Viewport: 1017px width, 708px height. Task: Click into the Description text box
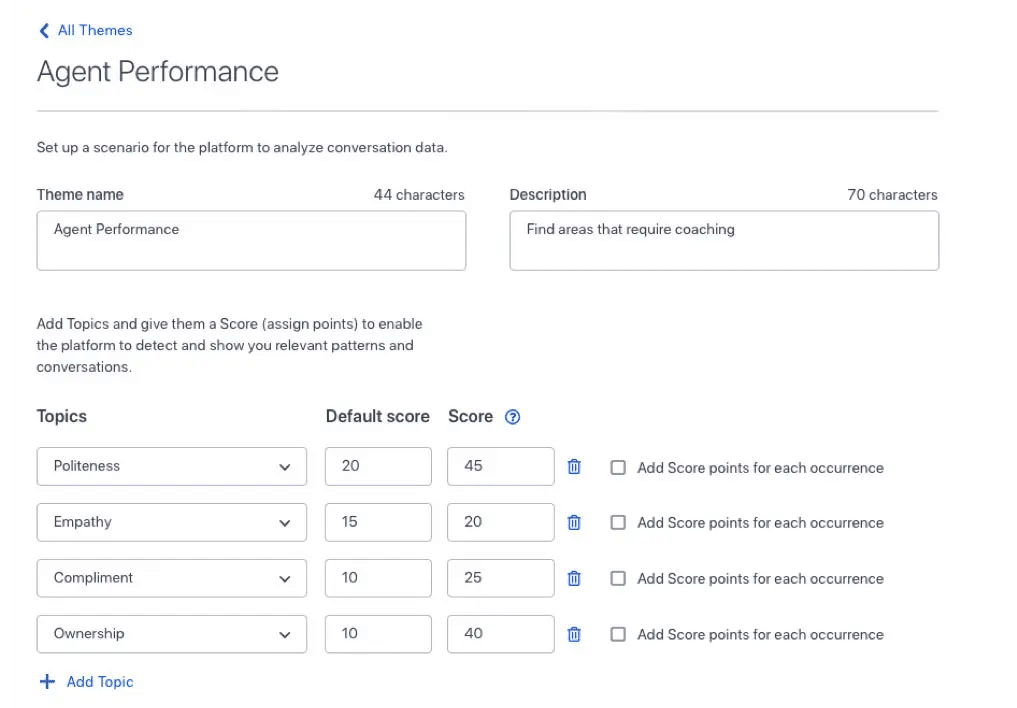point(723,240)
